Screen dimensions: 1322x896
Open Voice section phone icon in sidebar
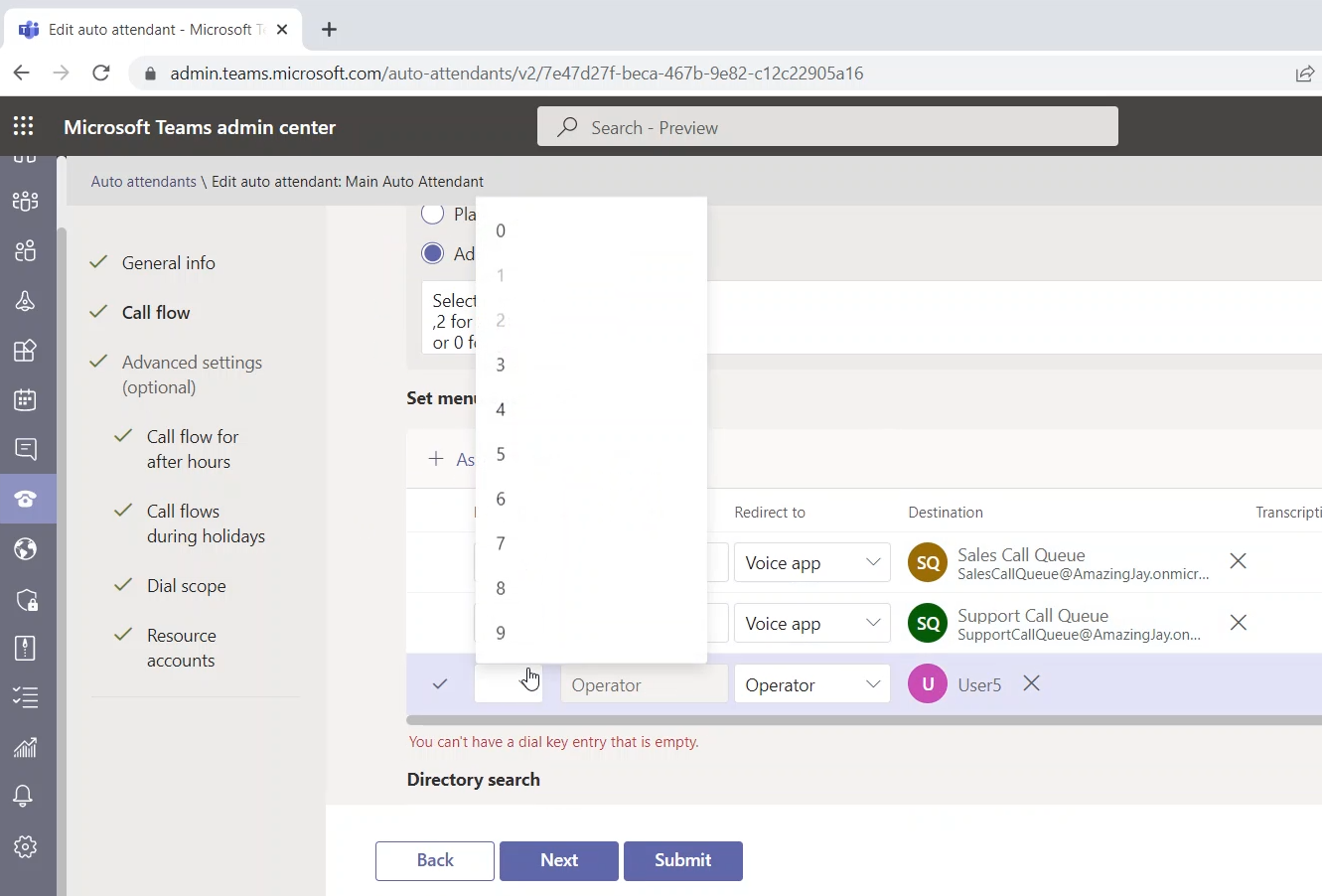[26, 499]
